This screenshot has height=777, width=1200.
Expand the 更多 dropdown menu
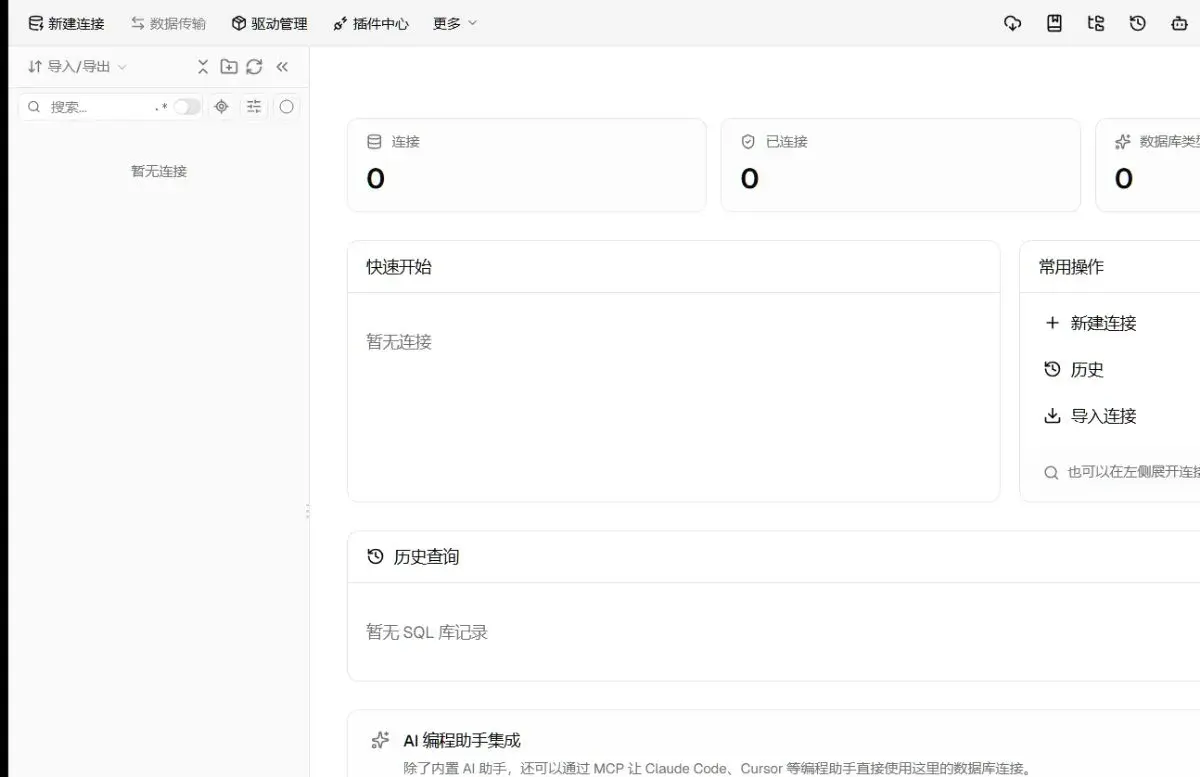tap(455, 23)
